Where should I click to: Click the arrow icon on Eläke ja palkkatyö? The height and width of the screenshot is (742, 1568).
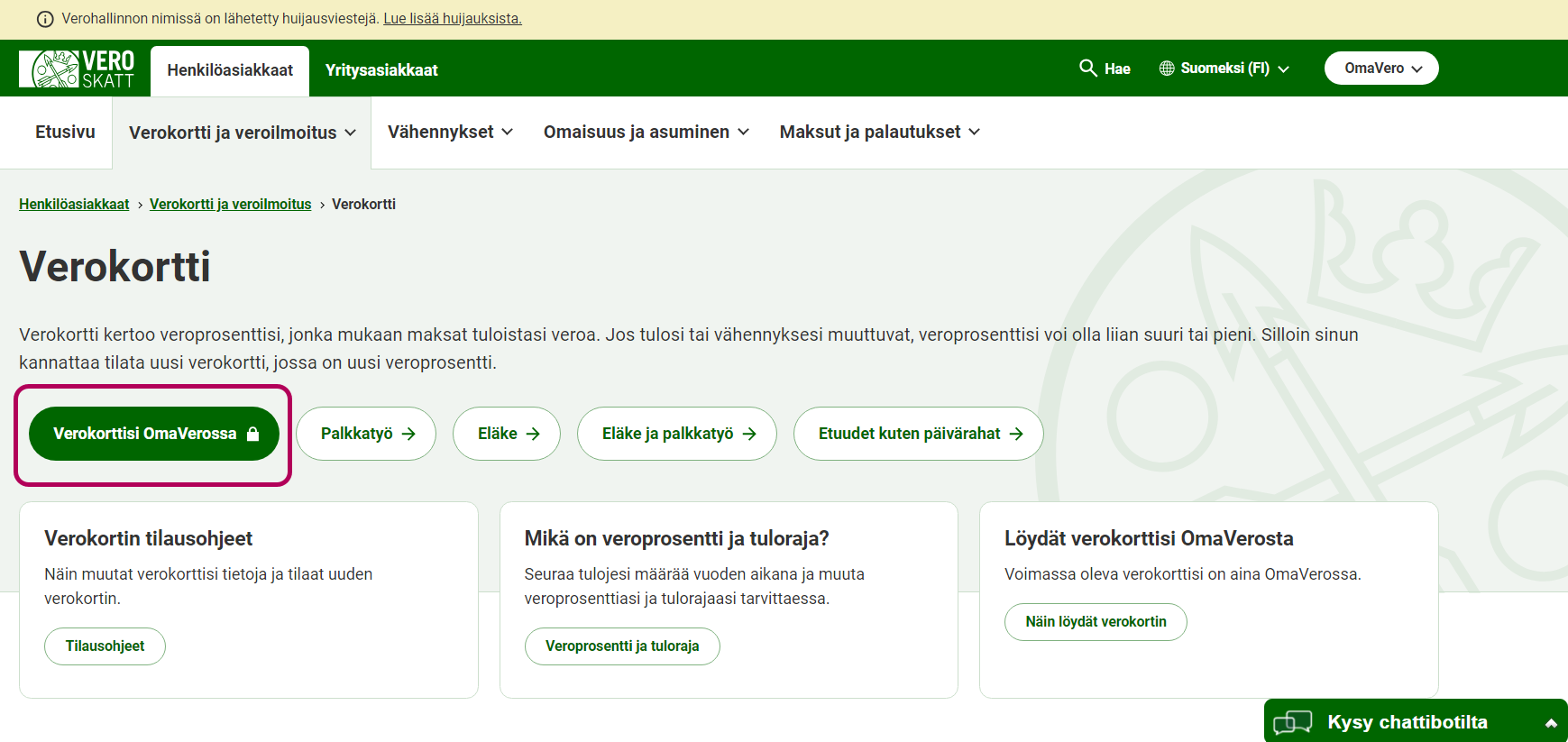[749, 434]
